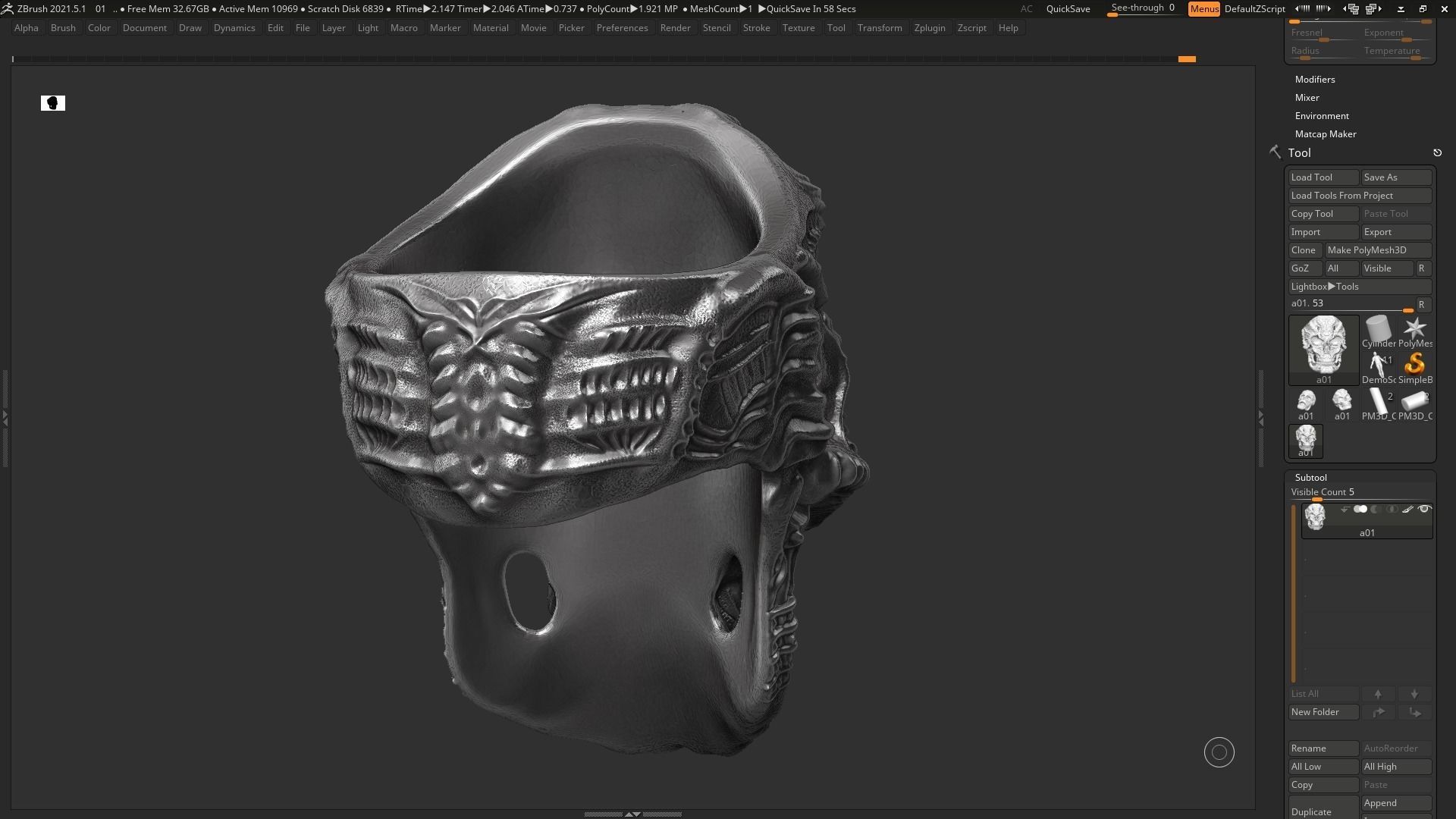Open the large a01 skull tool thumbnail
The height and width of the screenshot is (819, 1456).
pyautogui.click(x=1324, y=350)
